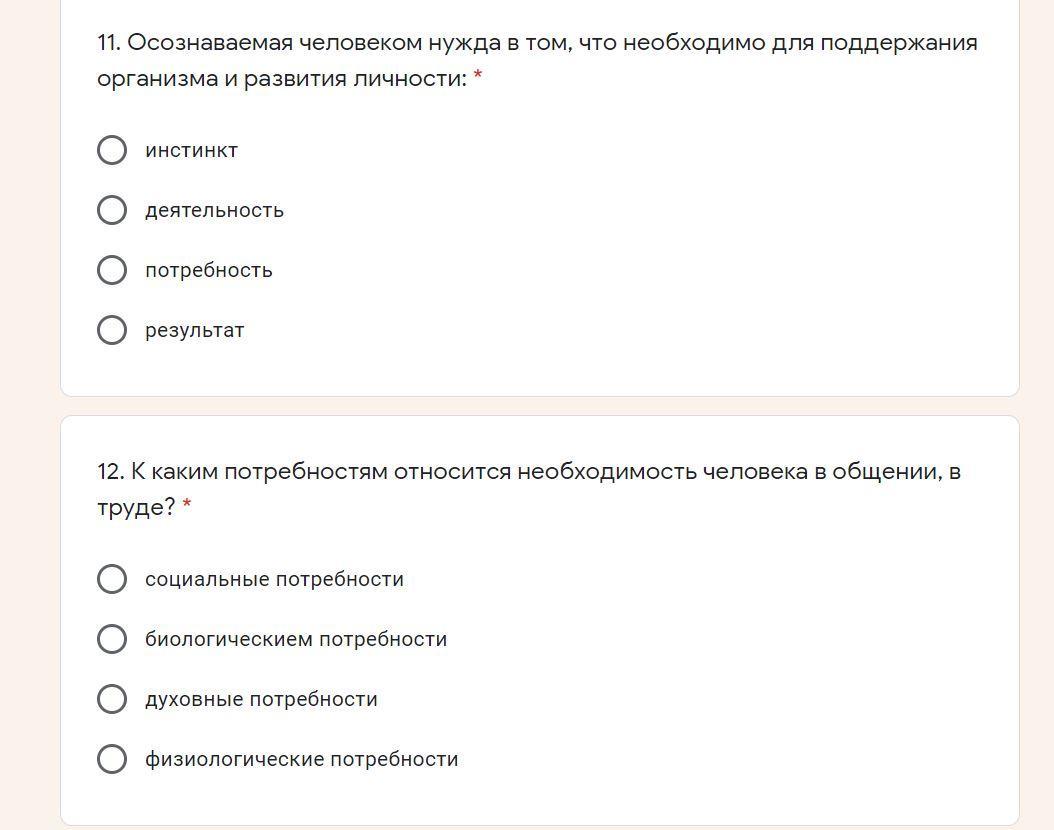Click the 'биологическием потребности' label text
The height and width of the screenshot is (830, 1054).
296,639
